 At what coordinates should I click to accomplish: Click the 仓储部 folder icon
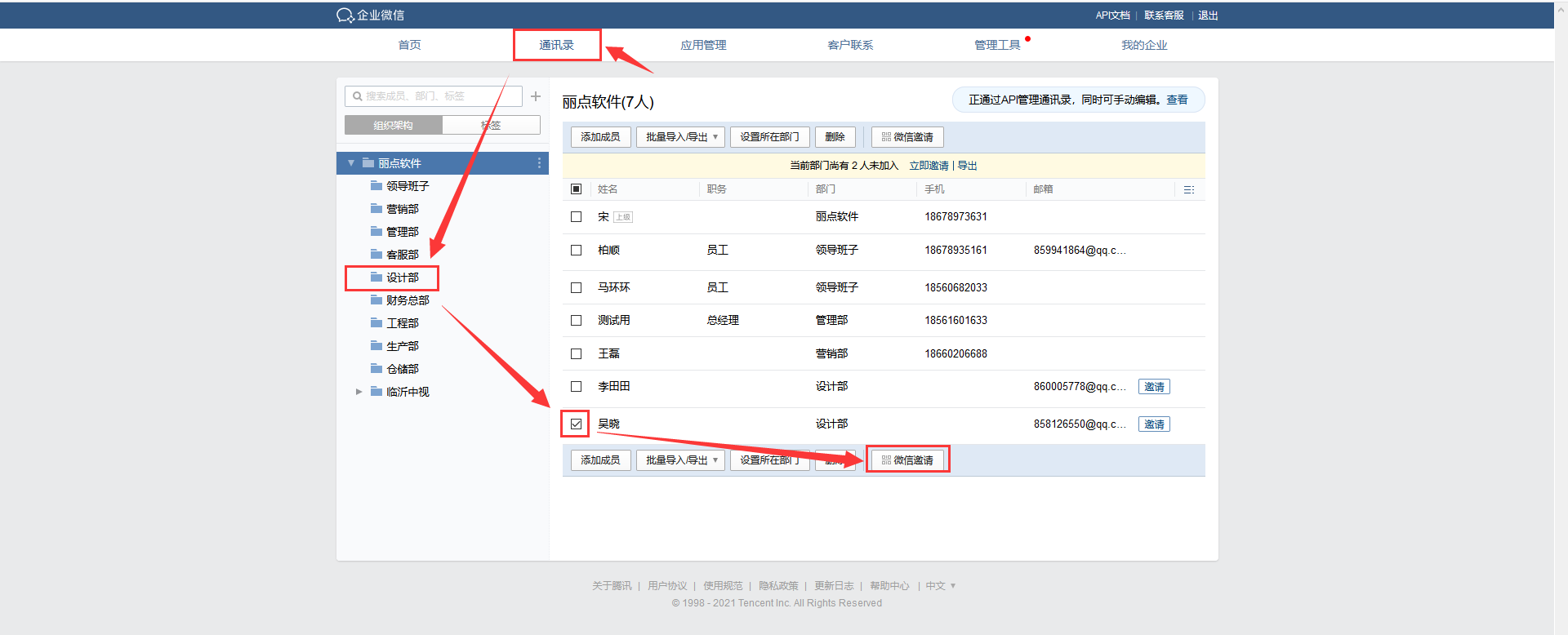[x=376, y=368]
